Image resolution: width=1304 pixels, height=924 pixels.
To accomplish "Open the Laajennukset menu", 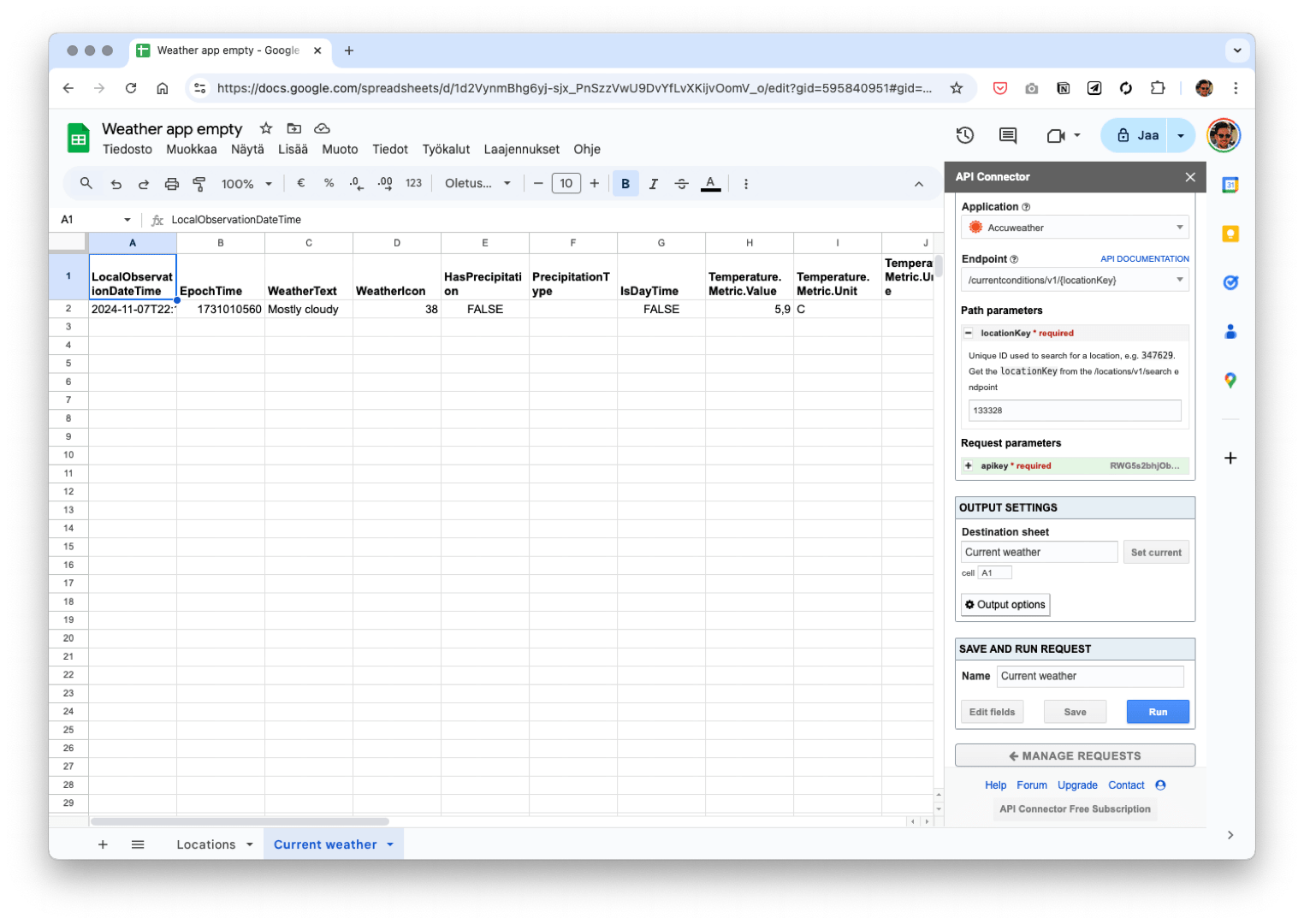I will click(521, 149).
